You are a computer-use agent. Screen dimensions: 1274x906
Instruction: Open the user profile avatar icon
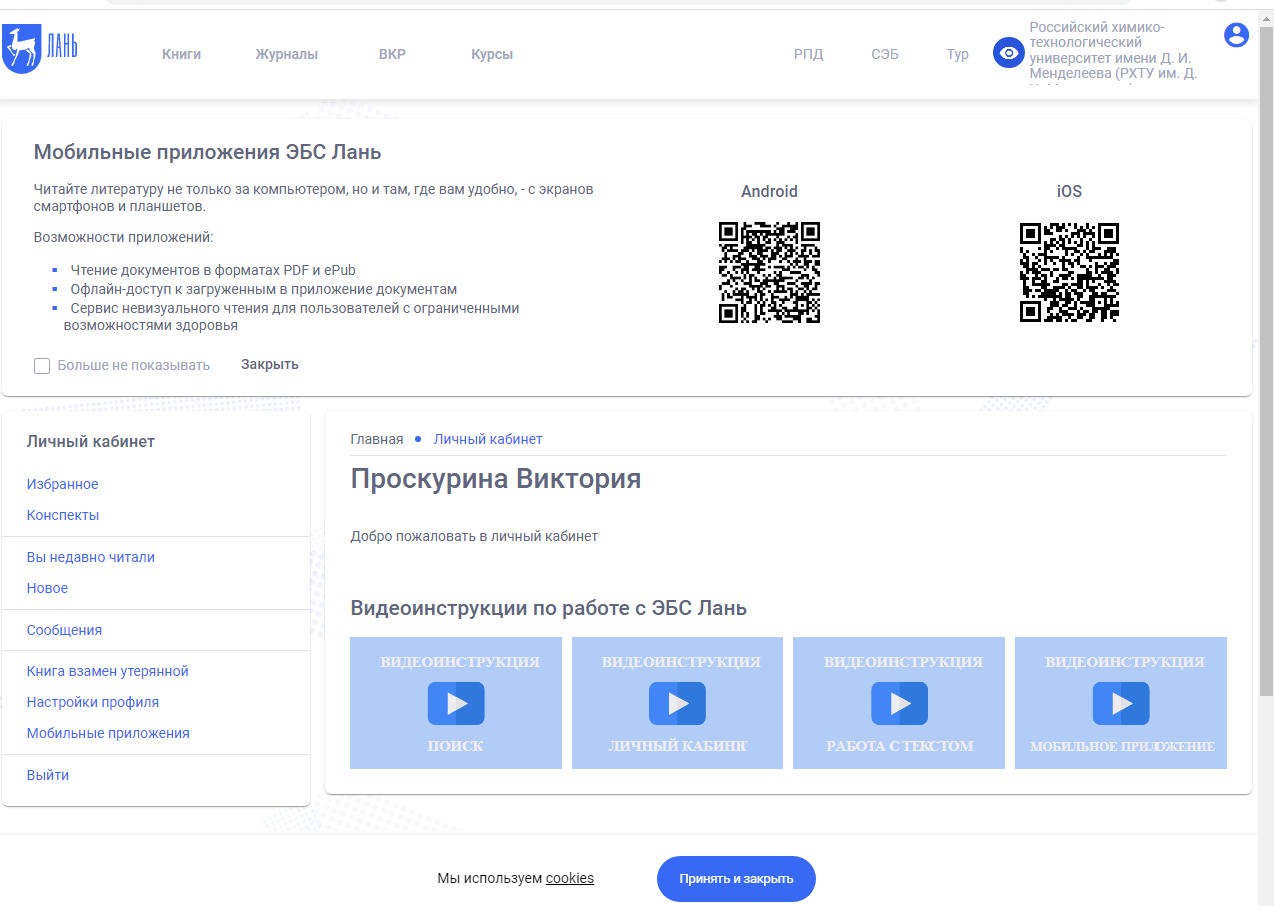click(1236, 35)
